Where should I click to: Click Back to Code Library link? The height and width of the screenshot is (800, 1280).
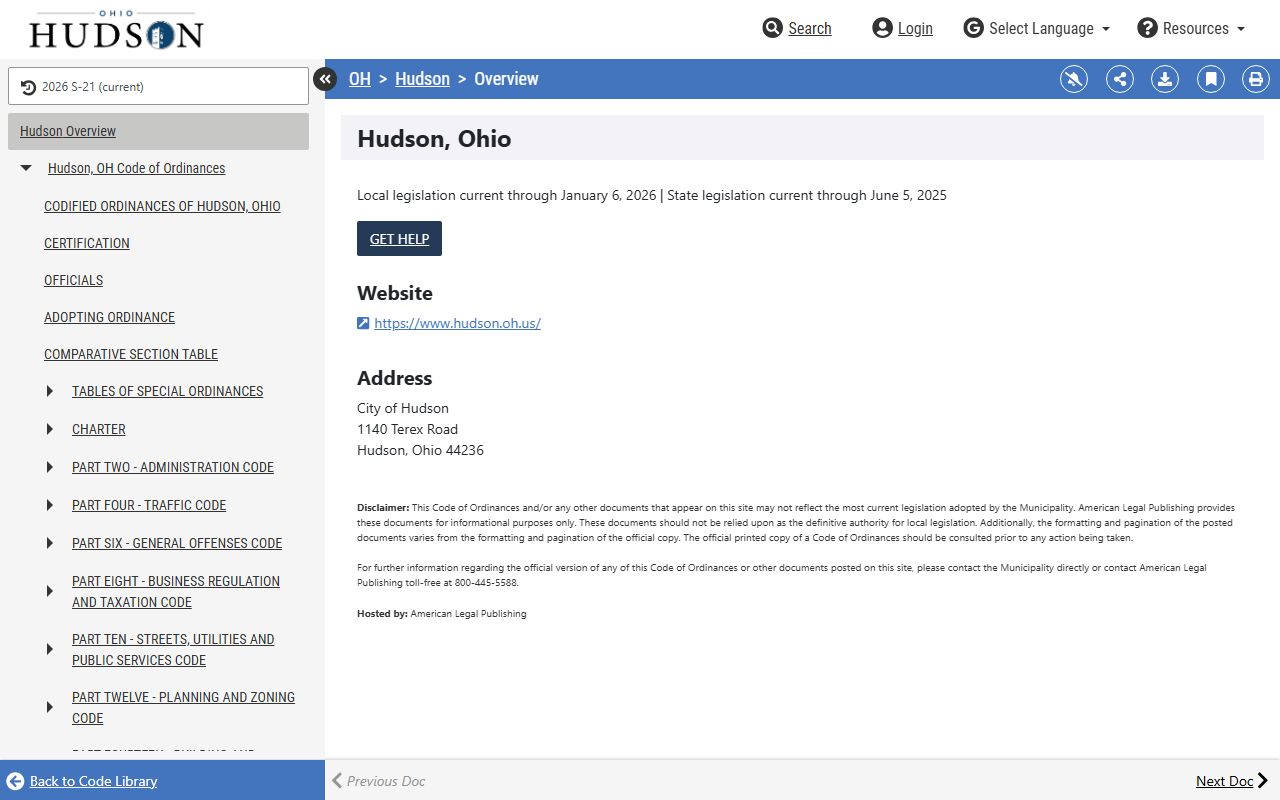(93, 781)
